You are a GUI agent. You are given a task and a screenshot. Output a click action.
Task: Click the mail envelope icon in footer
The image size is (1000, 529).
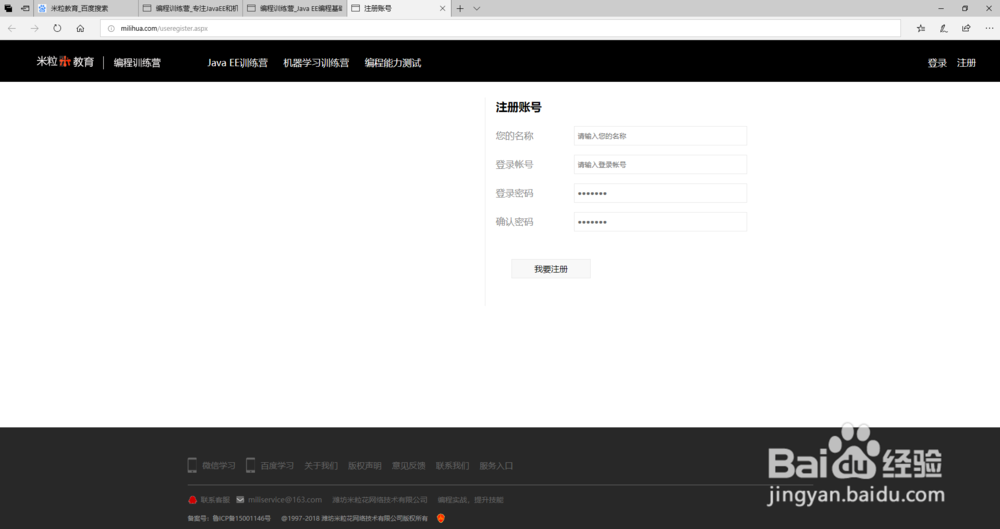240,500
